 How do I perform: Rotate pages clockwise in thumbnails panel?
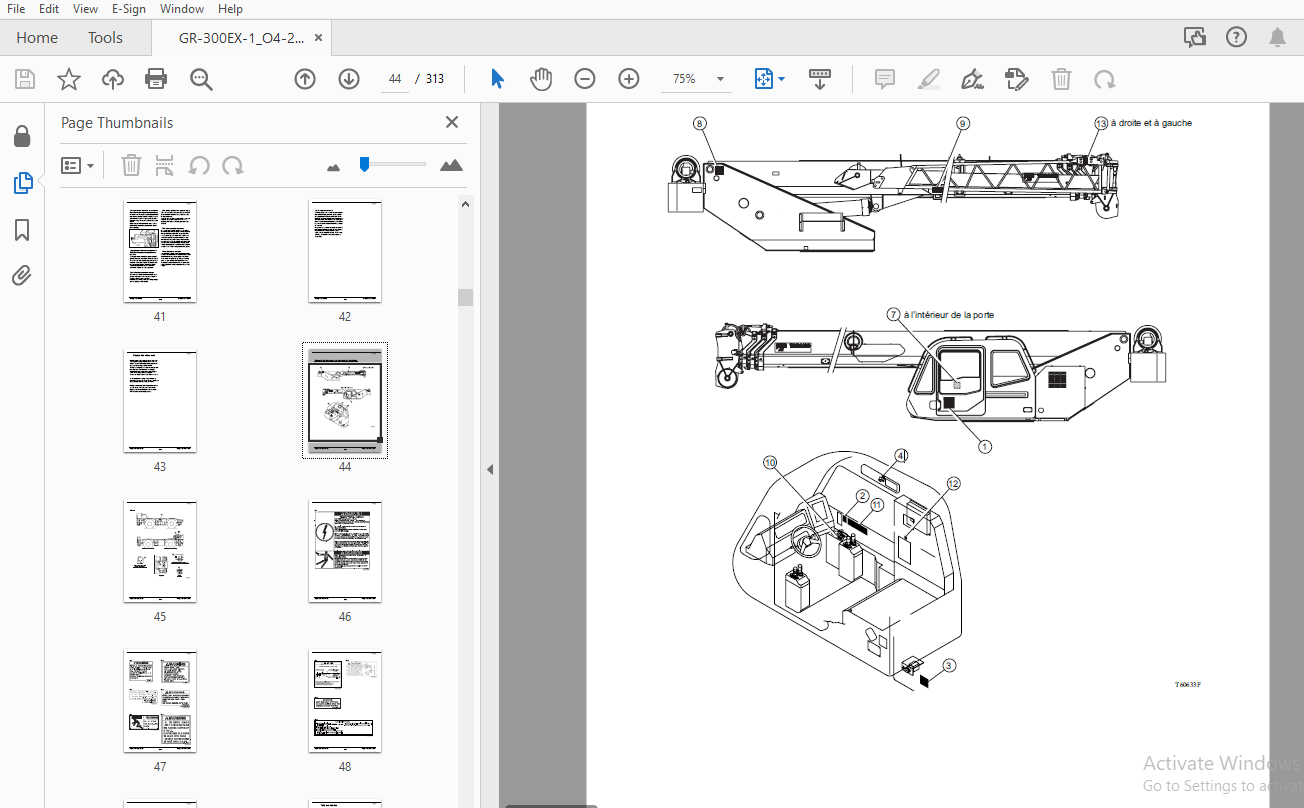pos(232,165)
